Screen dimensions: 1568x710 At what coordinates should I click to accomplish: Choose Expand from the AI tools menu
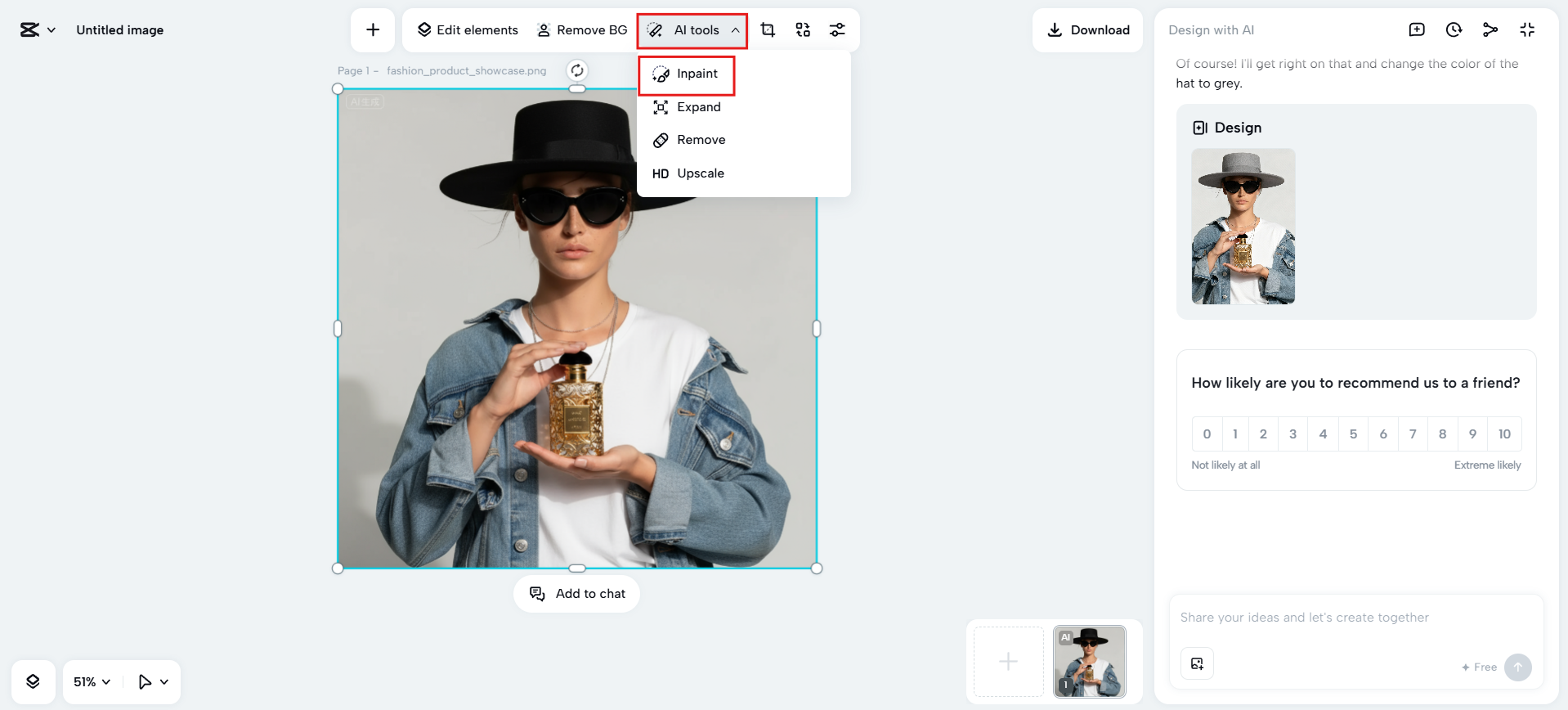(x=698, y=107)
